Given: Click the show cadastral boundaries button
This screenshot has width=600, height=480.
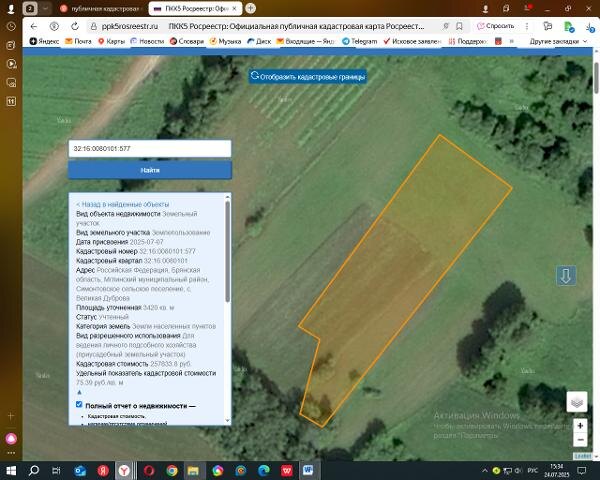Looking at the screenshot, I should (x=308, y=77).
